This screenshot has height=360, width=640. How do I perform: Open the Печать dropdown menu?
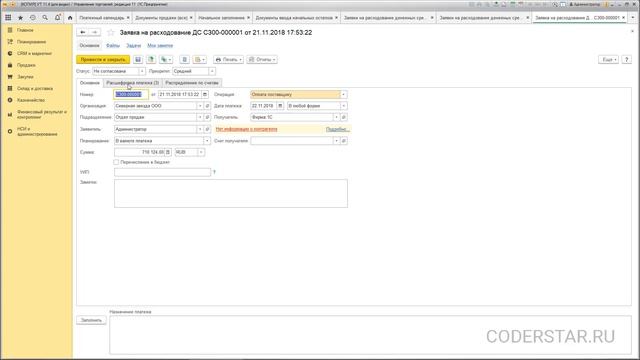[228, 60]
